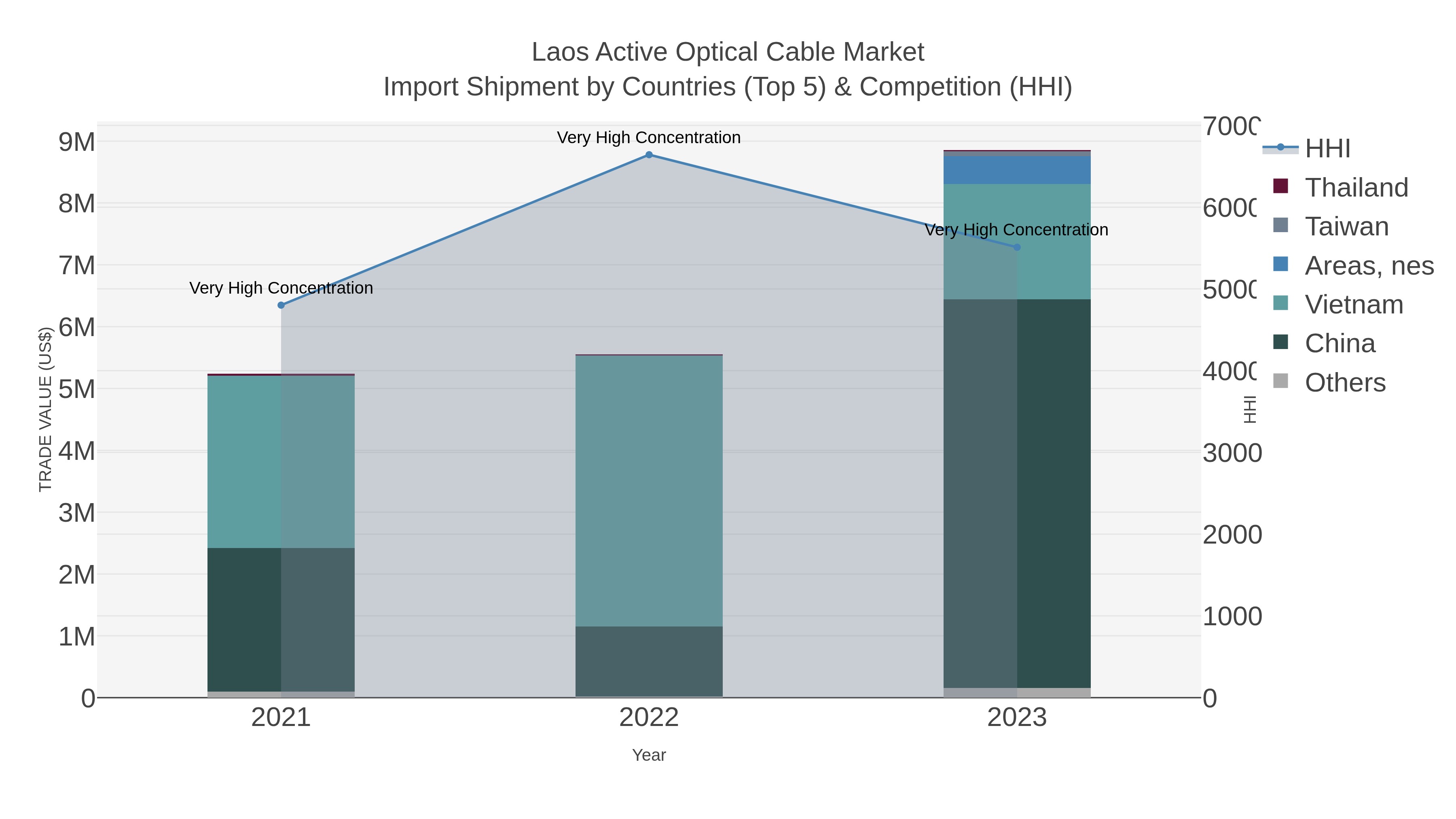Click the 2023 HHI data point
Viewport: 1456px width, 819px height.
pyautogui.click(x=1017, y=247)
